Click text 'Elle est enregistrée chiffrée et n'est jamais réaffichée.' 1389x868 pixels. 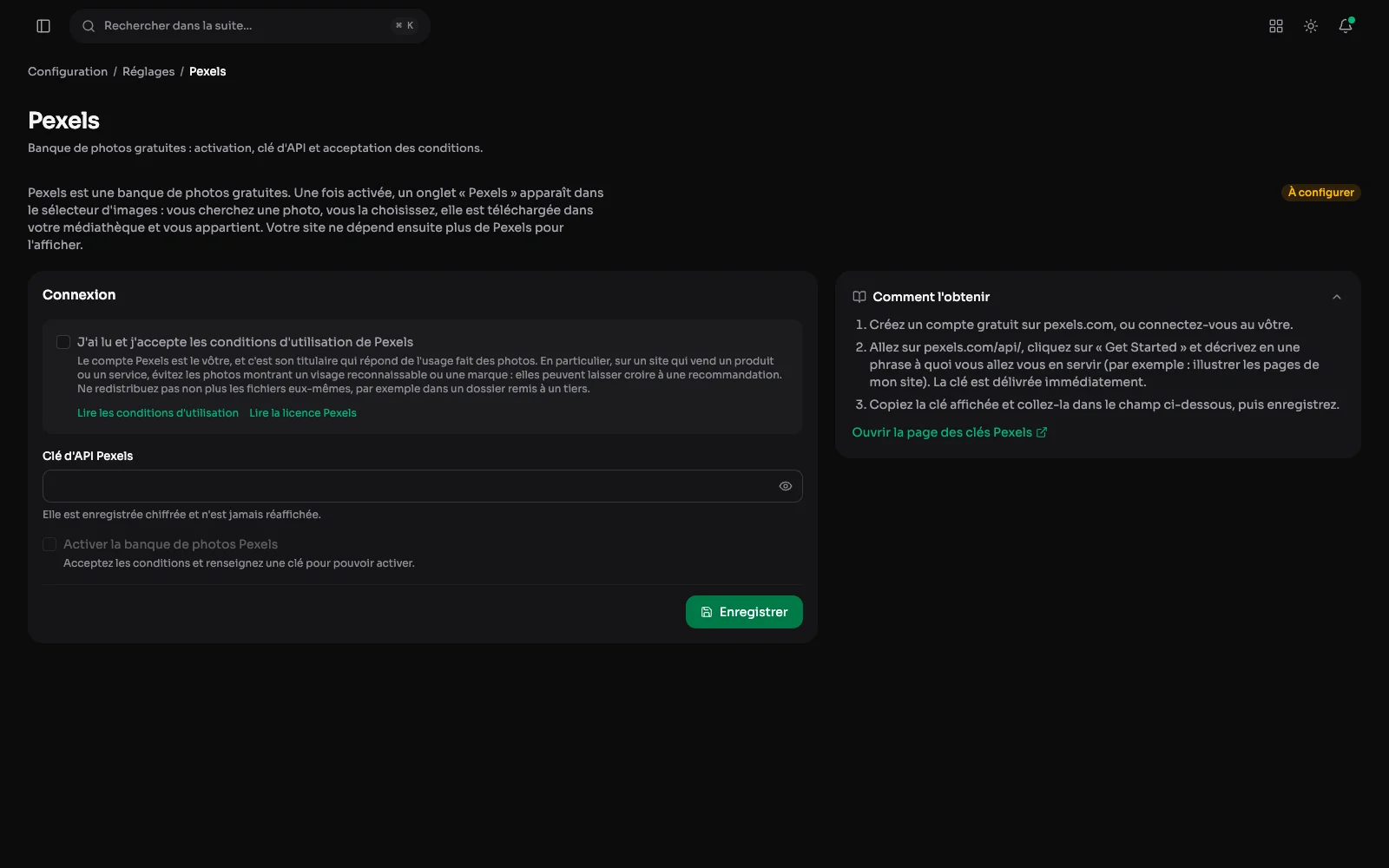[181, 515]
